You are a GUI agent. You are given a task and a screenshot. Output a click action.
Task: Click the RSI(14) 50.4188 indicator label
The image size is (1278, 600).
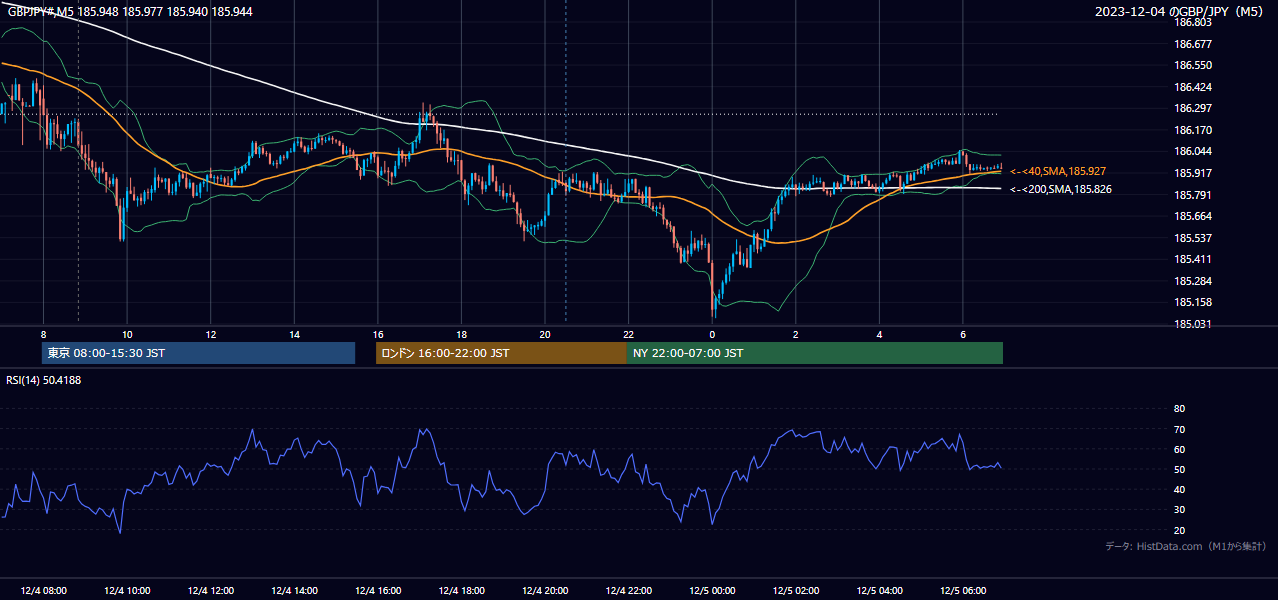[44, 380]
